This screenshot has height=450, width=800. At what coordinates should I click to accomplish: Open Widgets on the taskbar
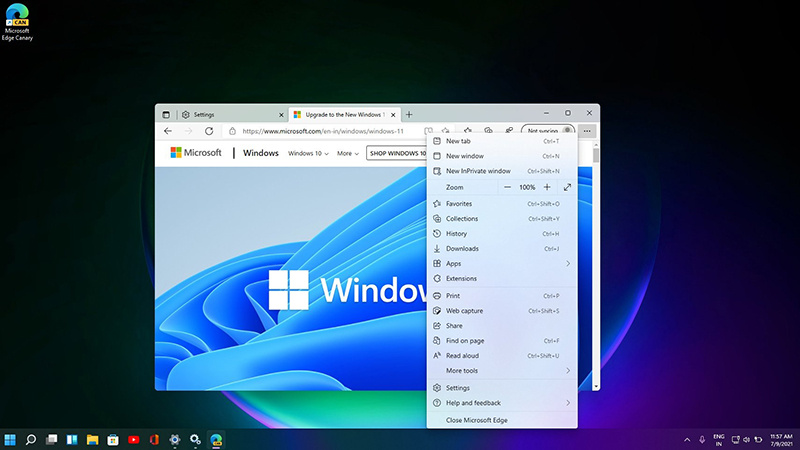point(72,439)
